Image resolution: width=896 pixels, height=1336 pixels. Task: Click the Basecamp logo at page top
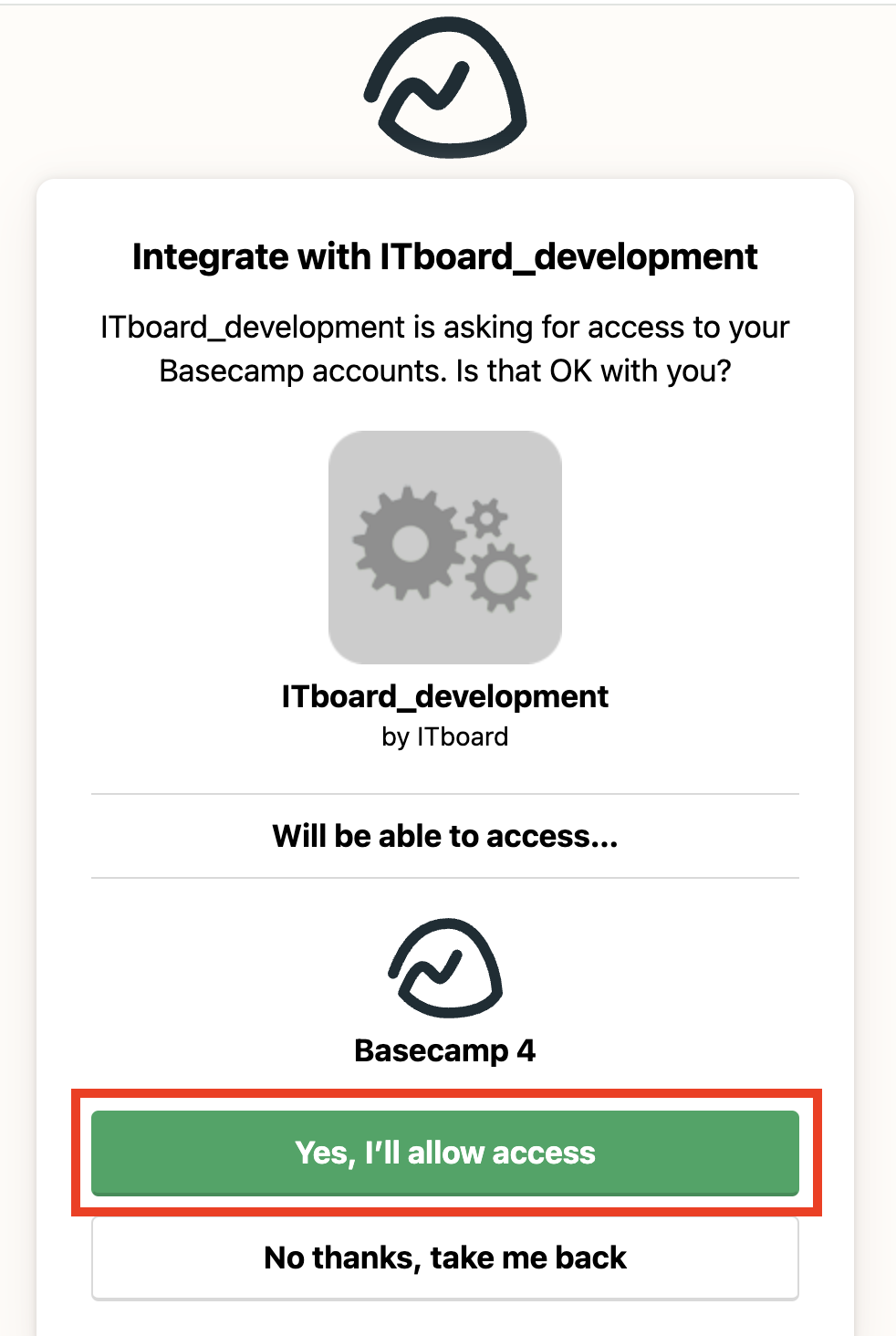[445, 88]
